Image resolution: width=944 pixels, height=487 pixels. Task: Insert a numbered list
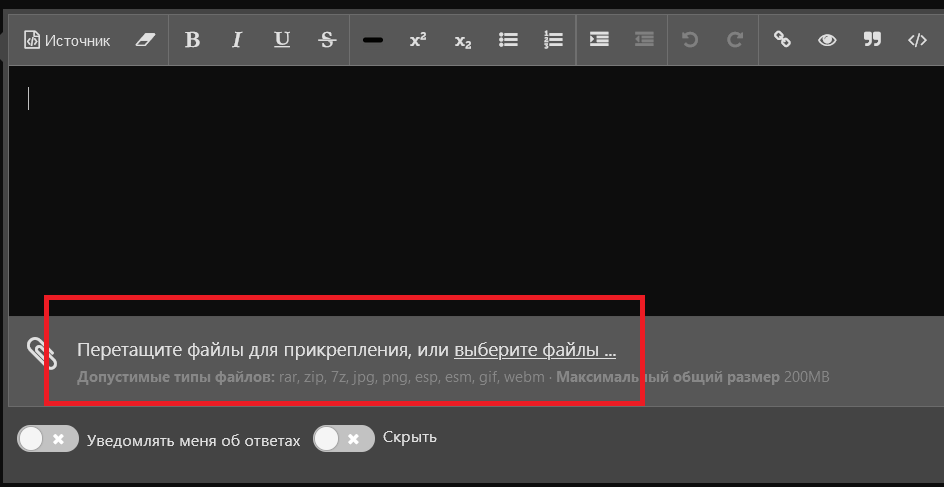[553, 40]
